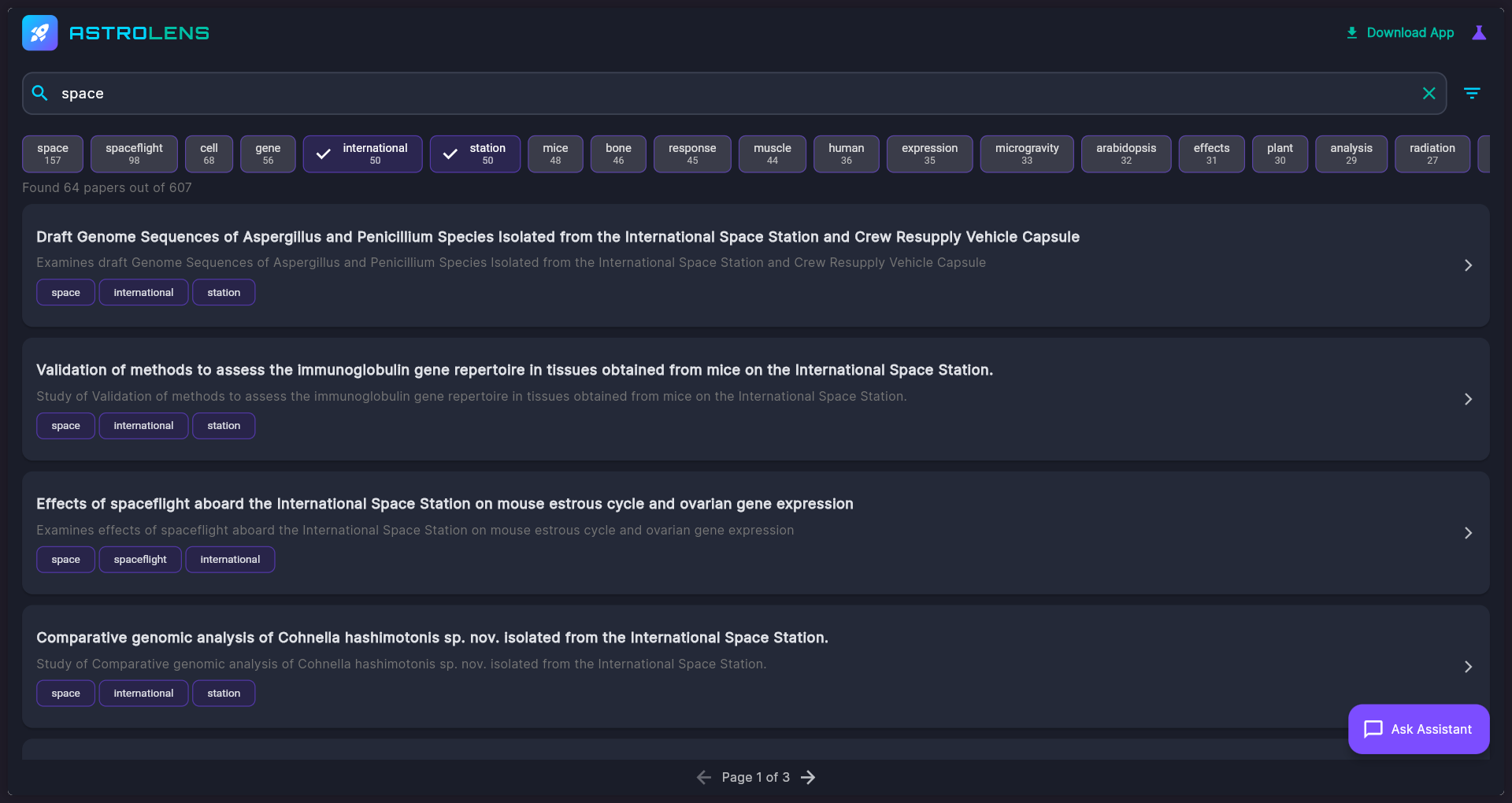1512x803 pixels.
Task: Click the station tag on Cohnella paper
Action: point(224,694)
